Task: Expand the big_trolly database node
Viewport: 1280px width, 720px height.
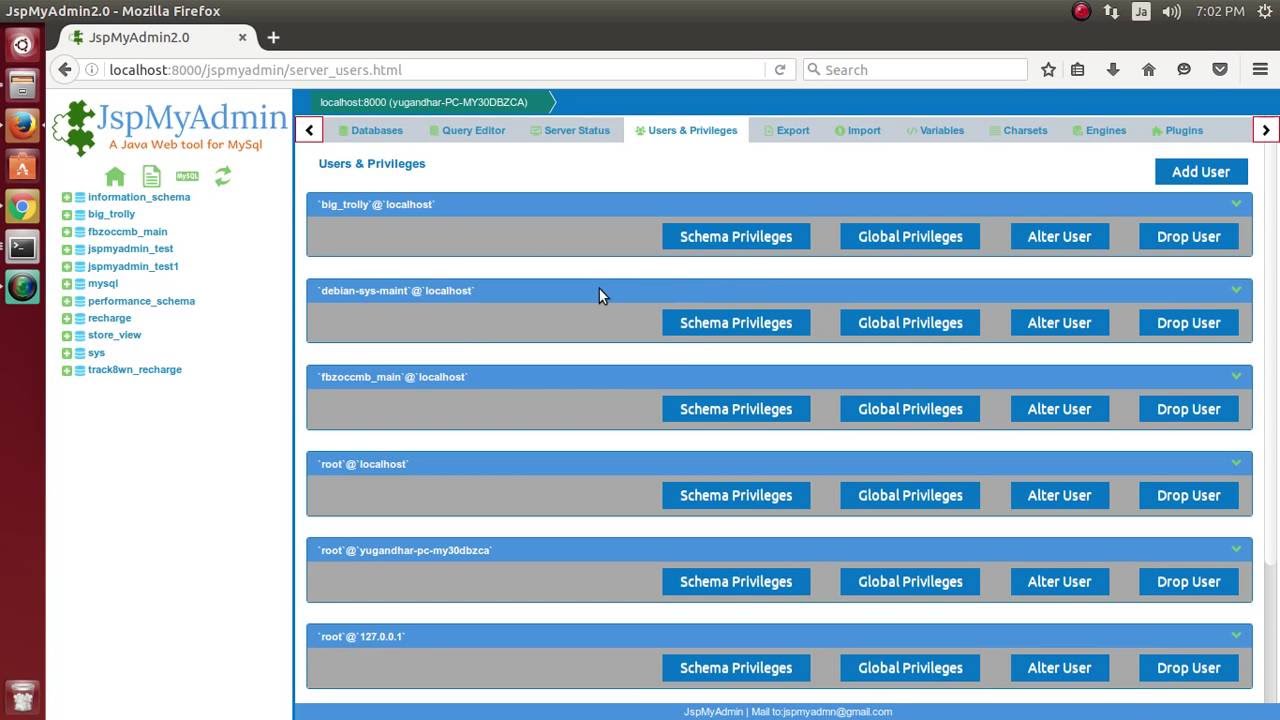Action: pyautogui.click(x=67, y=214)
